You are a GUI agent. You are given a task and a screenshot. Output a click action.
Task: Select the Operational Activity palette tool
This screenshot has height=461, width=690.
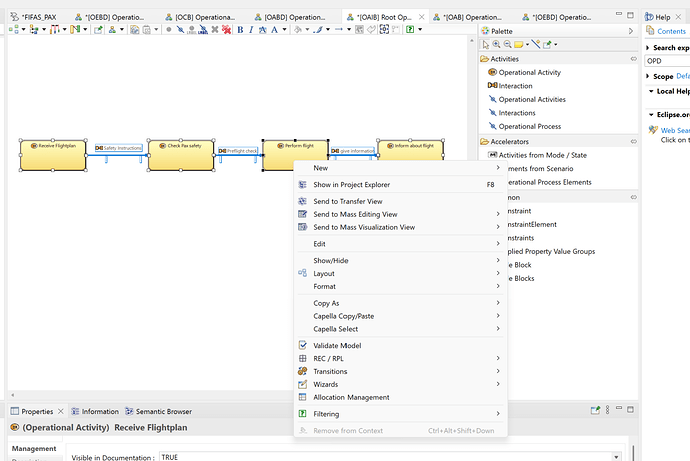click(x=531, y=73)
